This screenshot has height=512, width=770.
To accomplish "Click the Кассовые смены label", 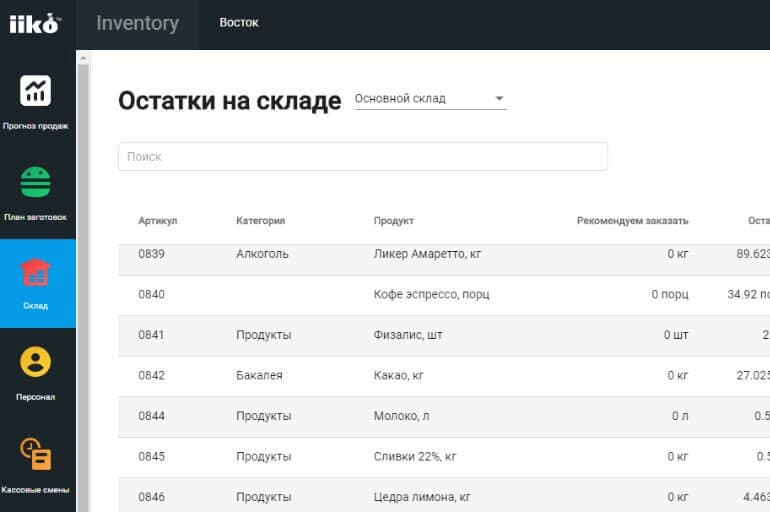I will click(35, 490).
